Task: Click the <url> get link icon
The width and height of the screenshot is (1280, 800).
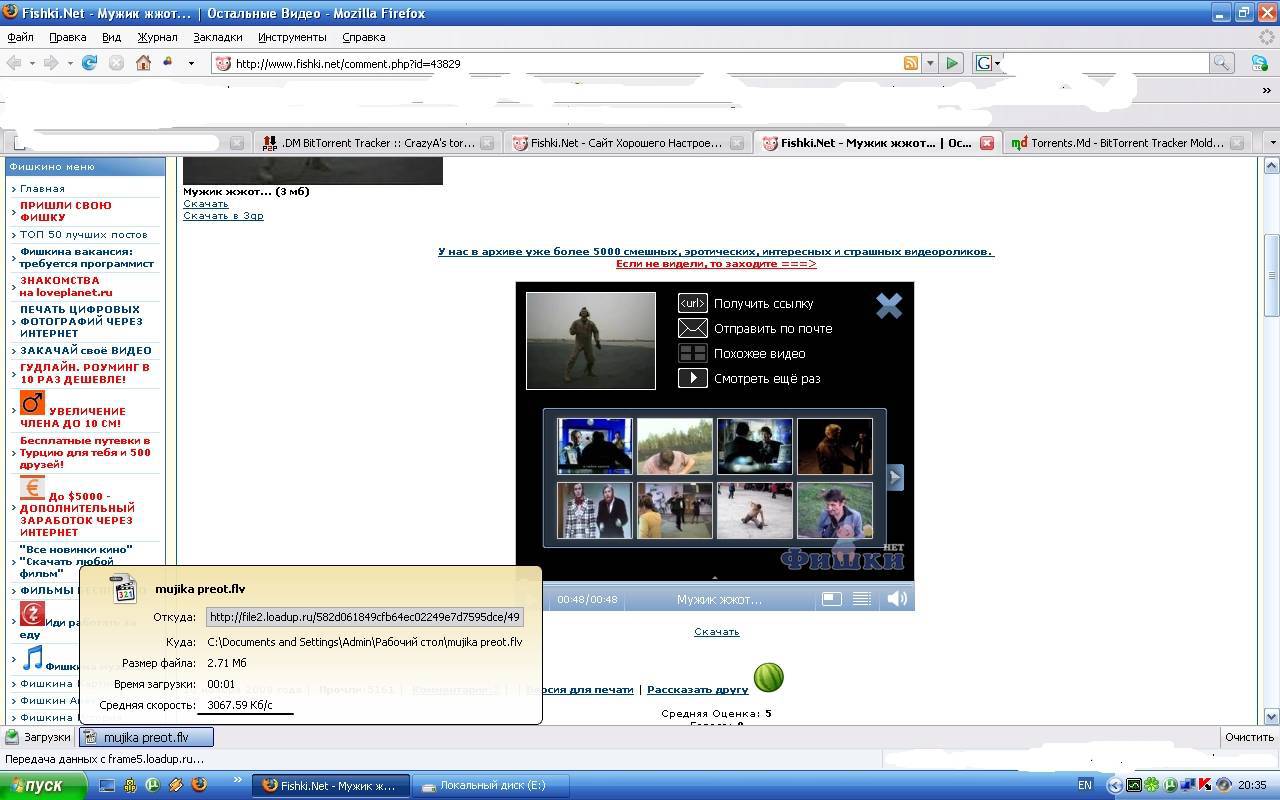Action: click(x=693, y=303)
